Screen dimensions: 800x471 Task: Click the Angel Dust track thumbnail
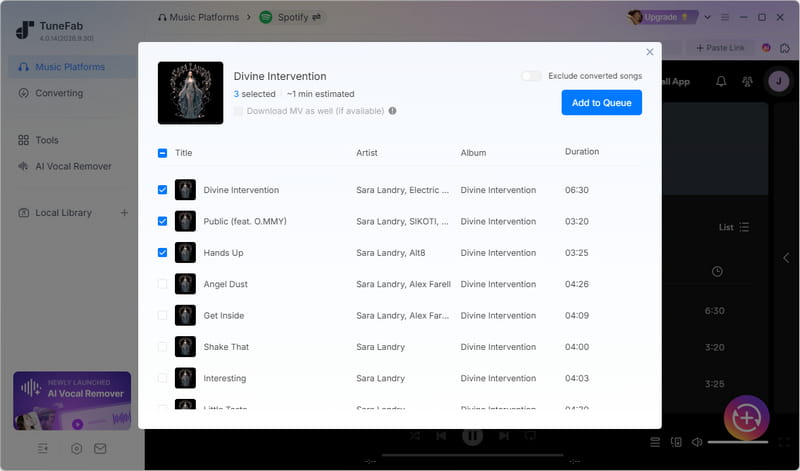pos(185,284)
